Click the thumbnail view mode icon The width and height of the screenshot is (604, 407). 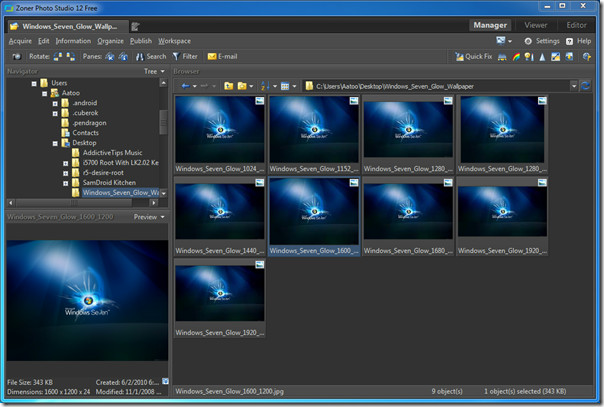coord(285,86)
